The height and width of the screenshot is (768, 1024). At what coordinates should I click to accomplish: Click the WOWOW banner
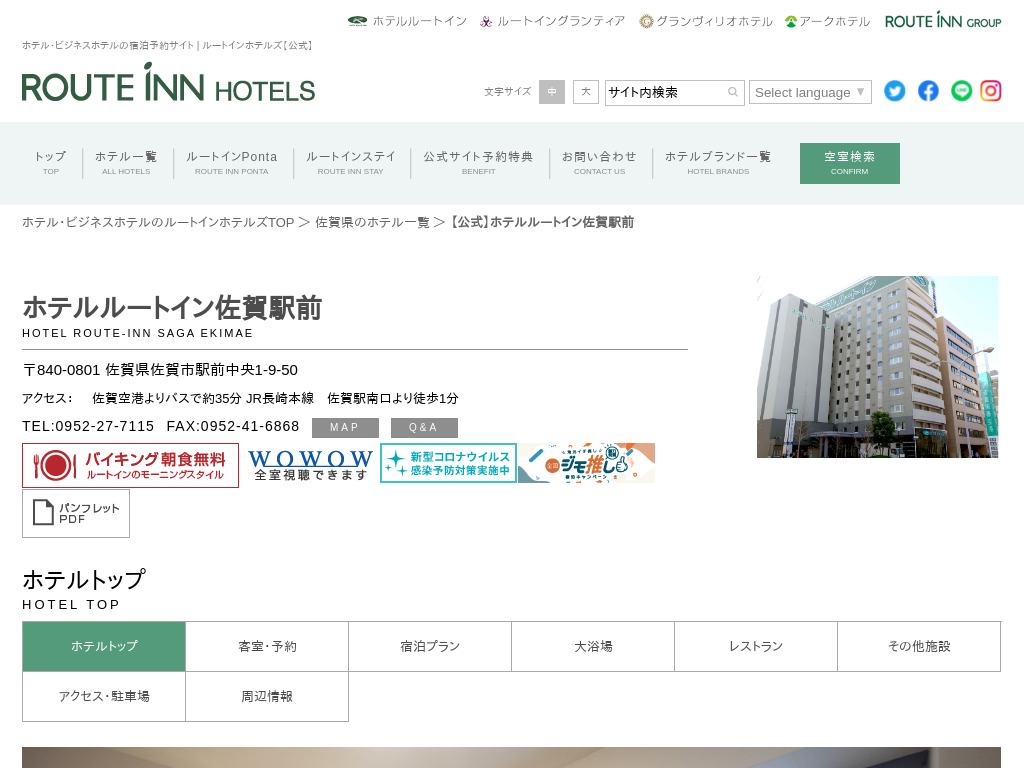(x=310, y=464)
